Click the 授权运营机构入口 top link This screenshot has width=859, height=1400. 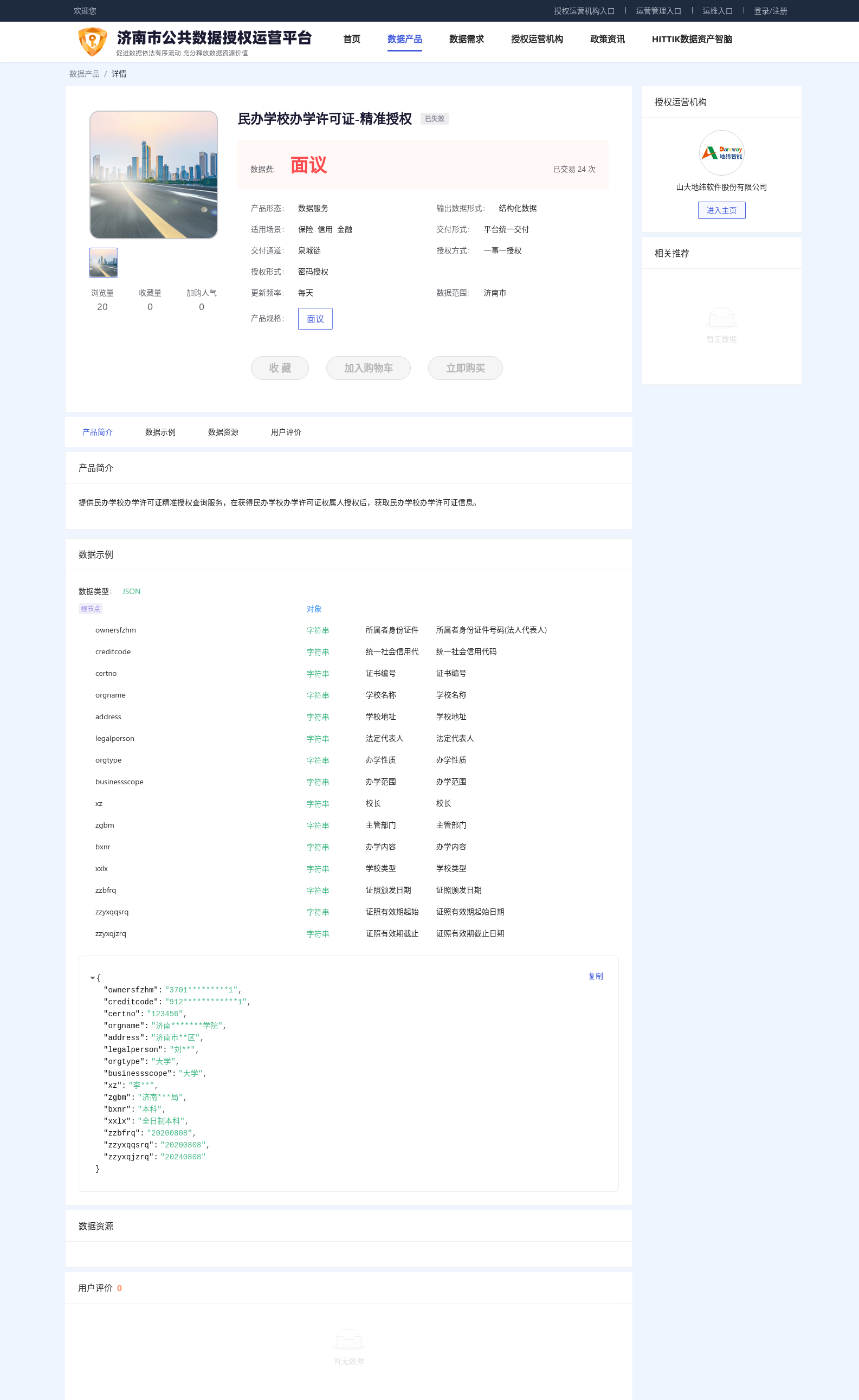(x=584, y=11)
